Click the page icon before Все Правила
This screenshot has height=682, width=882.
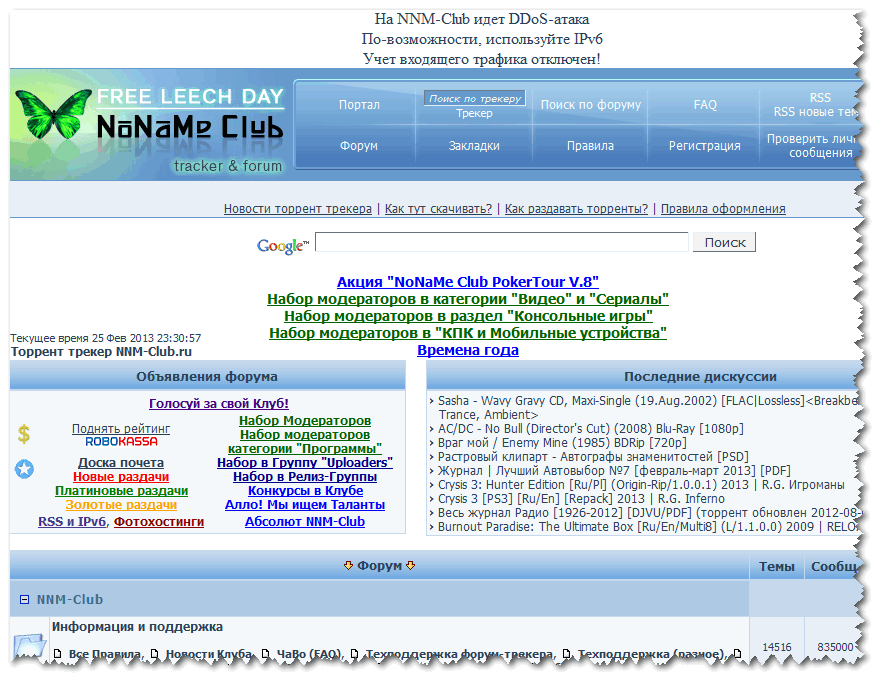(57, 654)
